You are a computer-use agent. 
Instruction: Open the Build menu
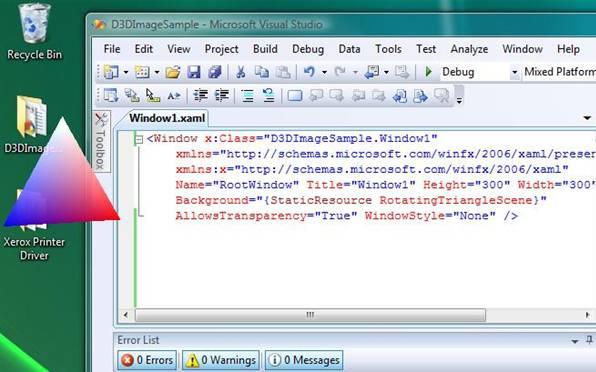(265, 49)
